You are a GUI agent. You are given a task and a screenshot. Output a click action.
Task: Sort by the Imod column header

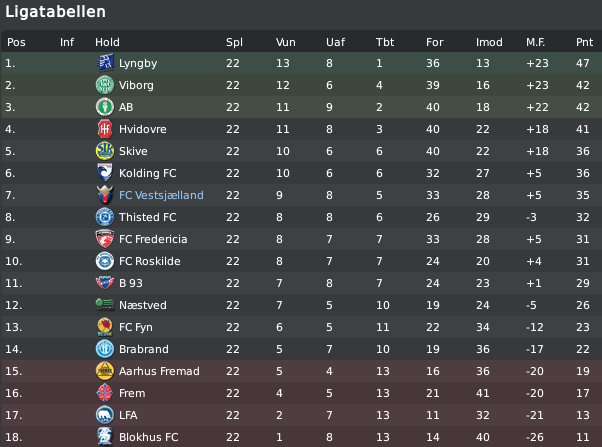point(489,42)
